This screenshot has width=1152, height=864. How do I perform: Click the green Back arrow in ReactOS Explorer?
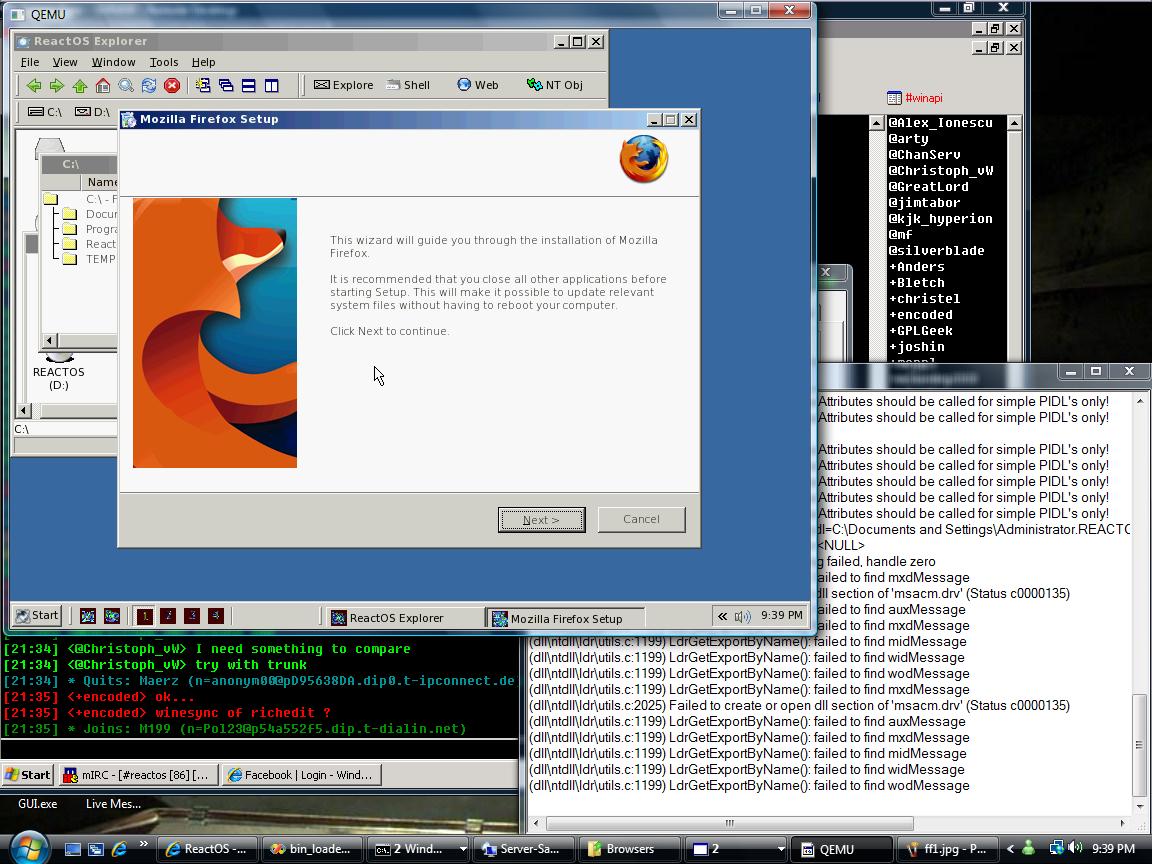coord(33,86)
